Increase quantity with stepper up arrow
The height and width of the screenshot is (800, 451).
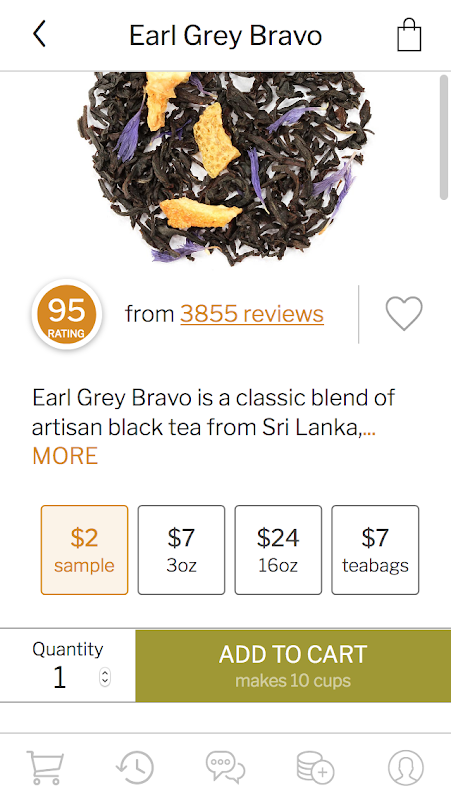105,673
